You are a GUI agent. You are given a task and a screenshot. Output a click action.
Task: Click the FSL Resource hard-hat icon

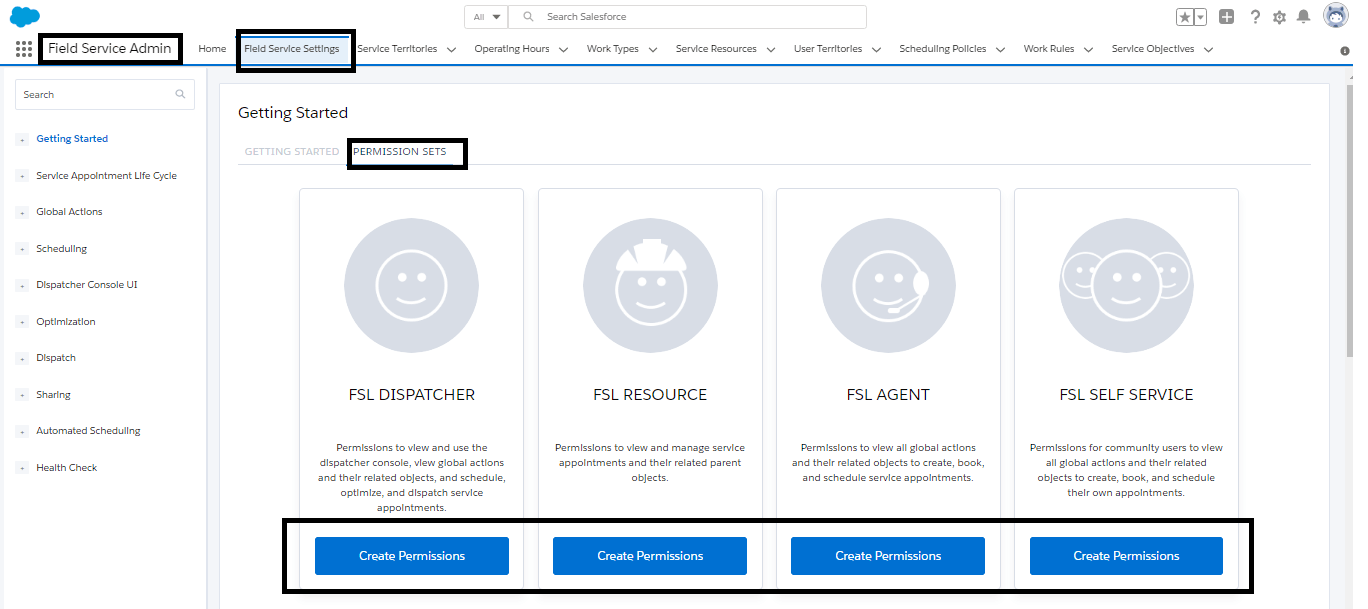tap(650, 285)
